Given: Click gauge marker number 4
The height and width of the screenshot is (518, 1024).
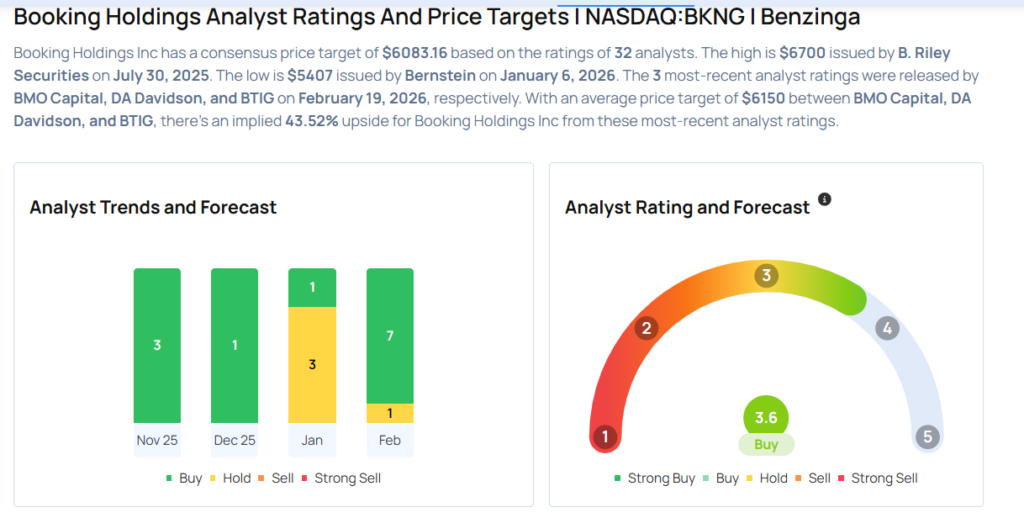Looking at the screenshot, I should click(x=886, y=328).
